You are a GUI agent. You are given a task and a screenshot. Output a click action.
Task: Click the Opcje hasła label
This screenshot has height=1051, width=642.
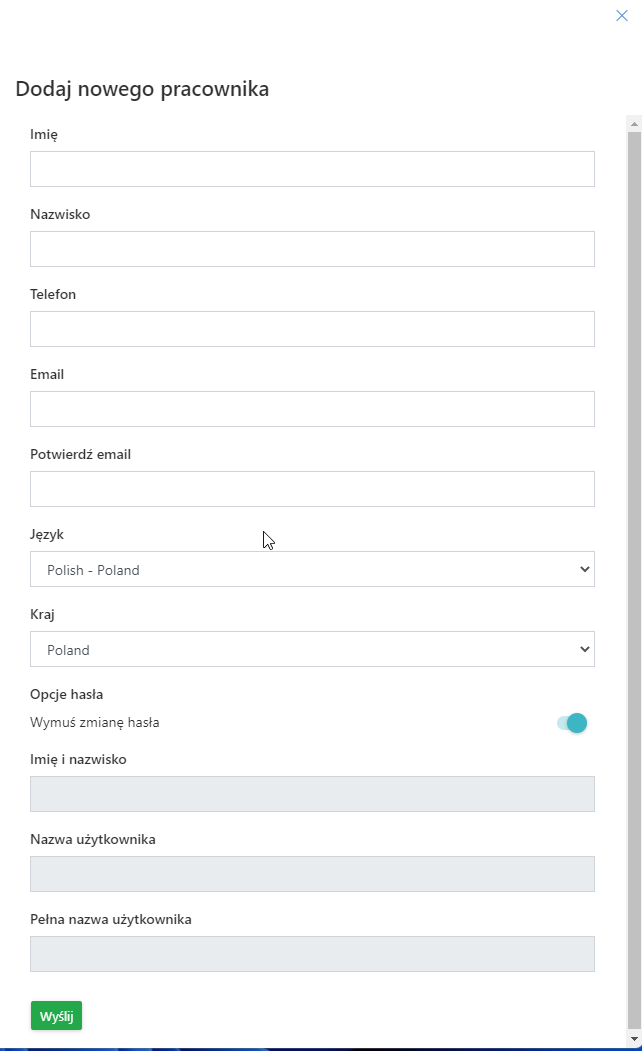[x=67, y=694]
